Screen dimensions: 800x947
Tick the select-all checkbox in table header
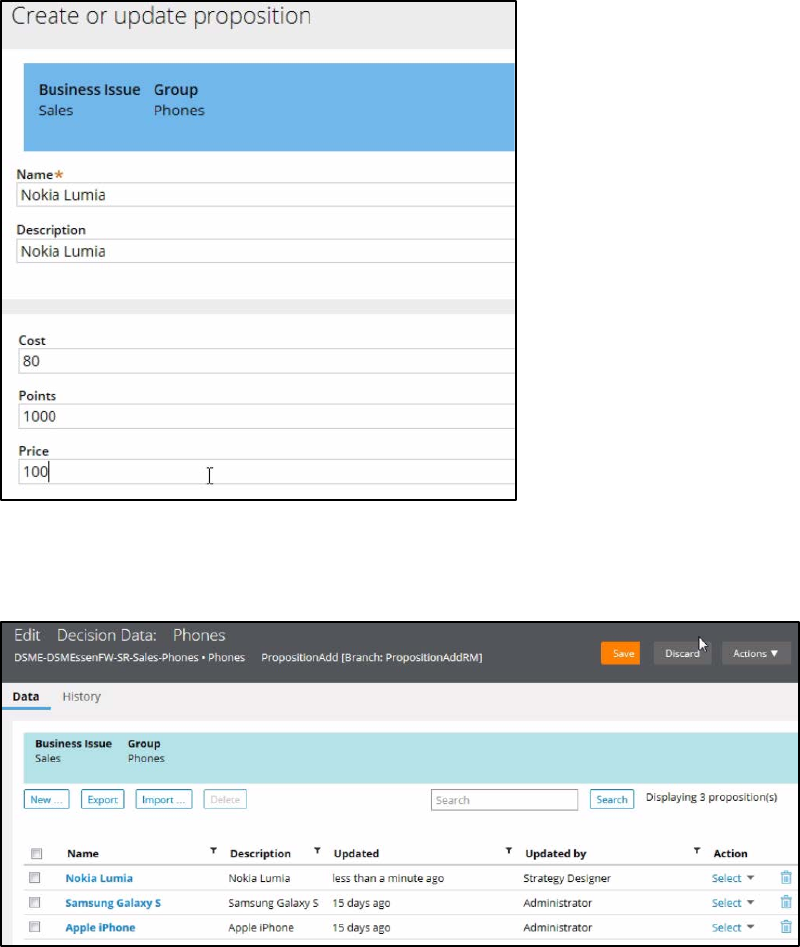click(x=36, y=853)
